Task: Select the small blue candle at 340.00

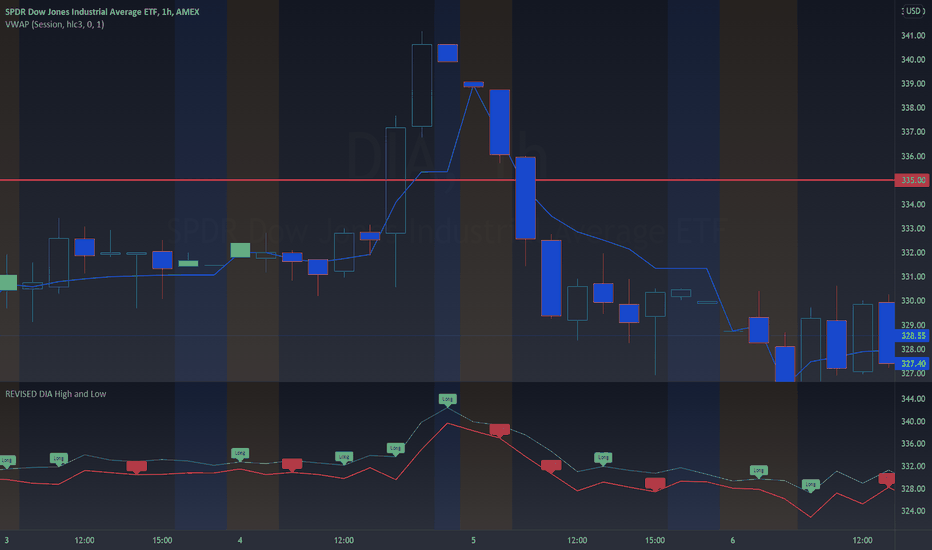Action: [x=448, y=53]
